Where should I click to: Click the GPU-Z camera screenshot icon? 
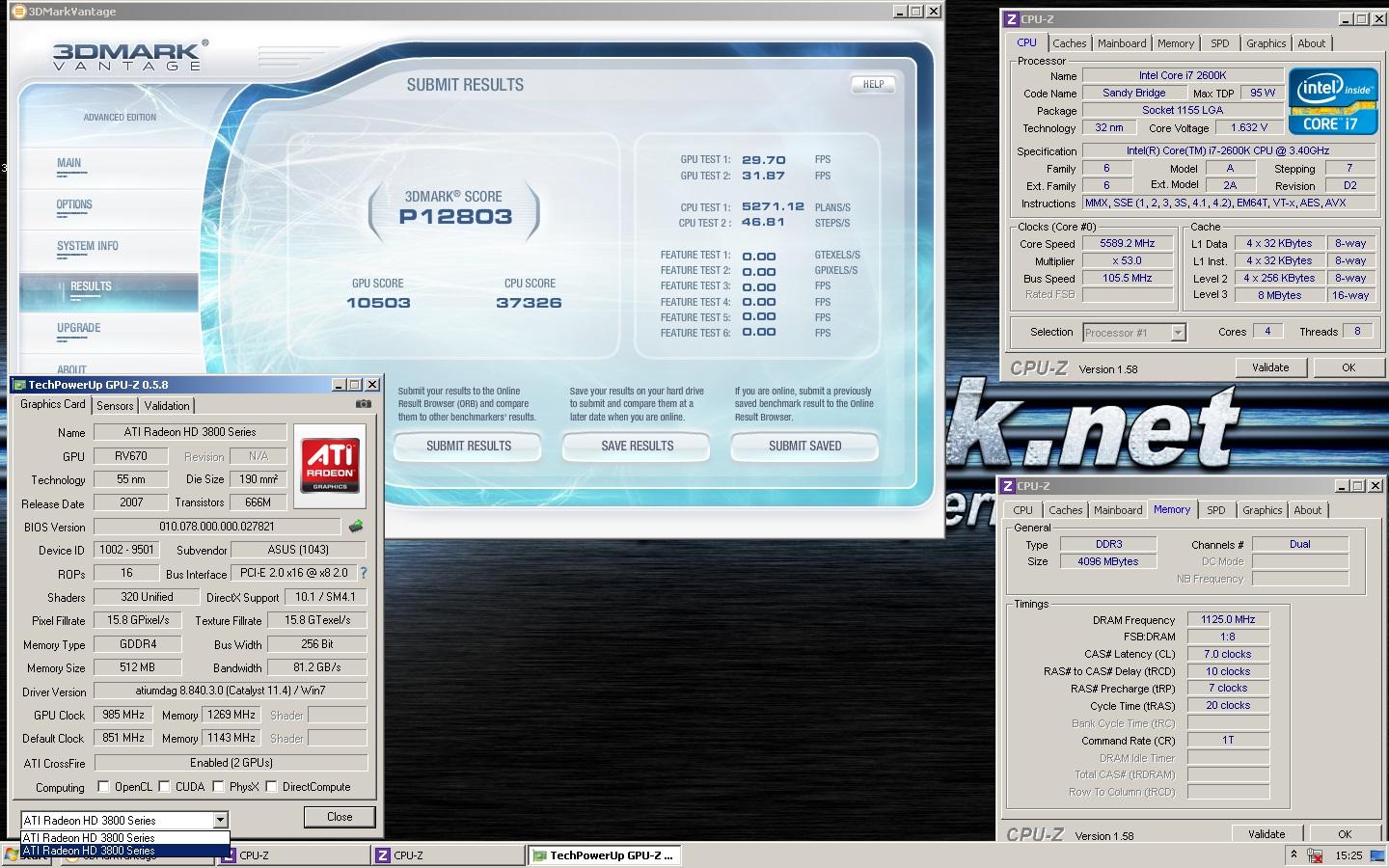tap(363, 404)
